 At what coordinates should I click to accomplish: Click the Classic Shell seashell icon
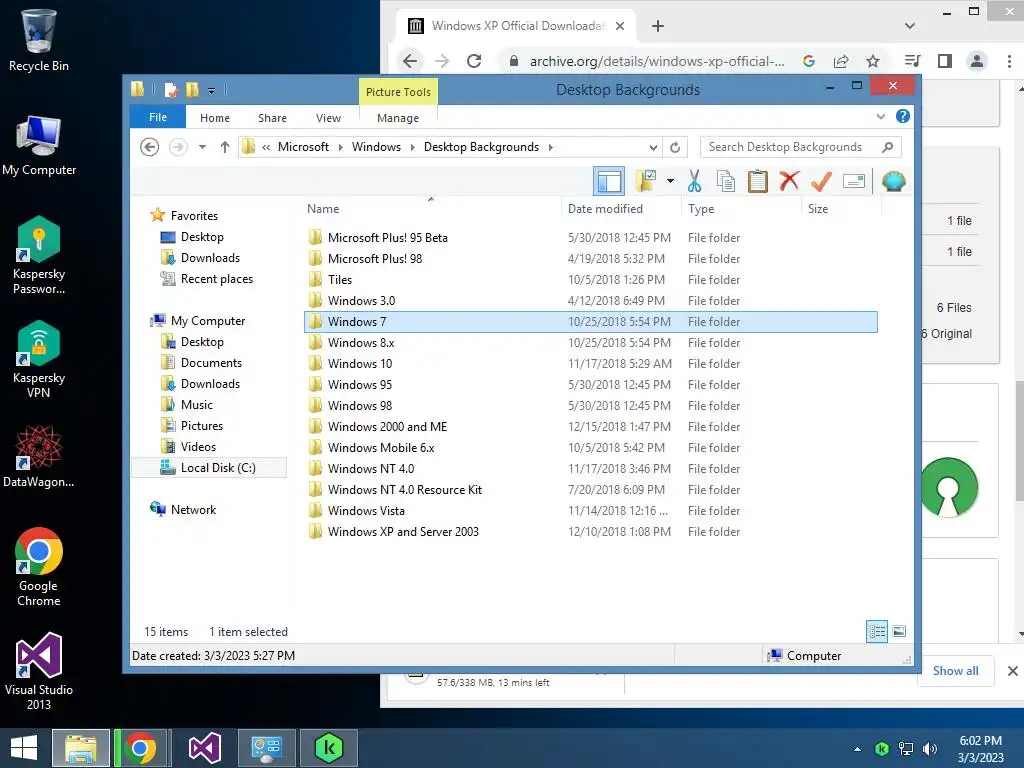pyautogui.click(x=893, y=181)
